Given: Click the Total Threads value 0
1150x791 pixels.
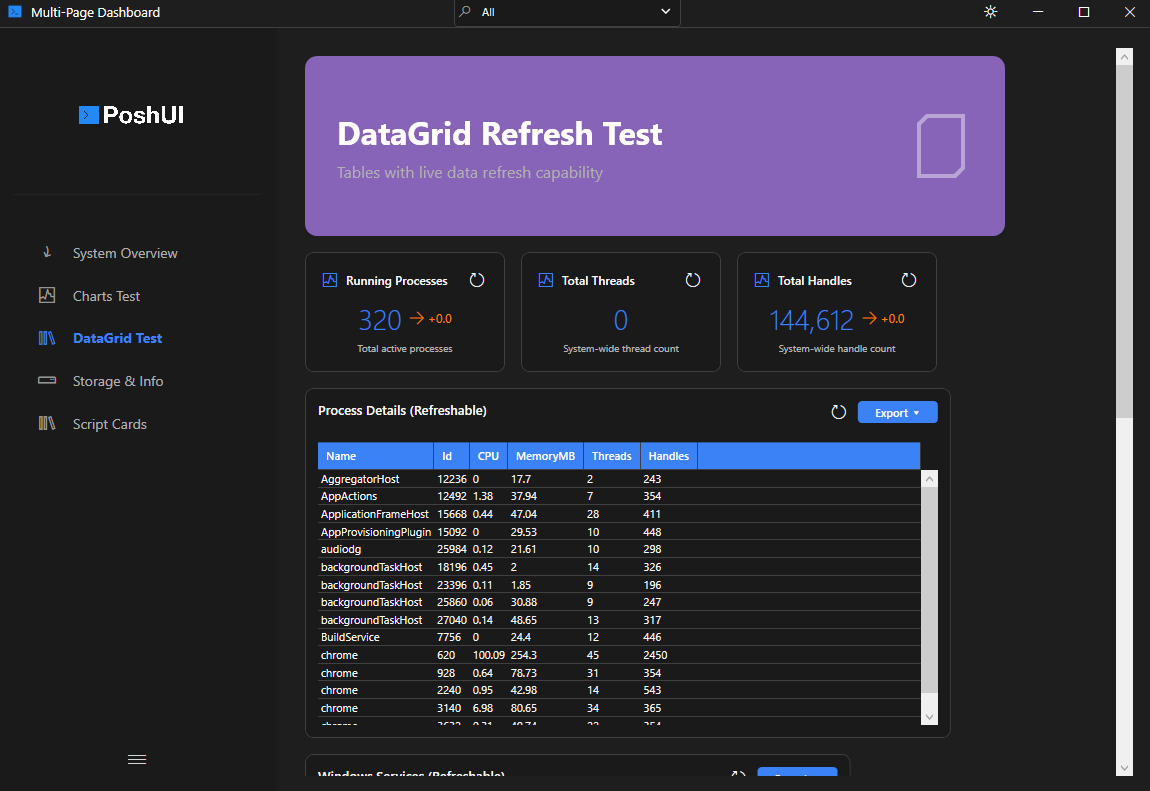Looking at the screenshot, I should [620, 320].
